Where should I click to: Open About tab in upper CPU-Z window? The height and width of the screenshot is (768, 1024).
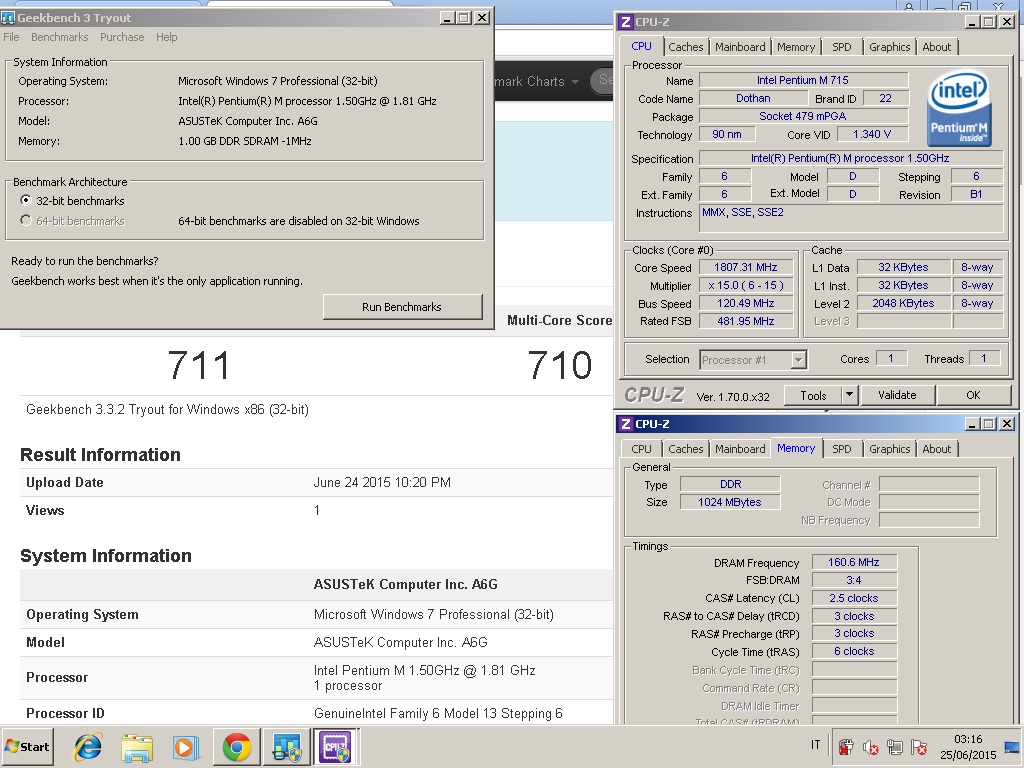(x=936, y=47)
